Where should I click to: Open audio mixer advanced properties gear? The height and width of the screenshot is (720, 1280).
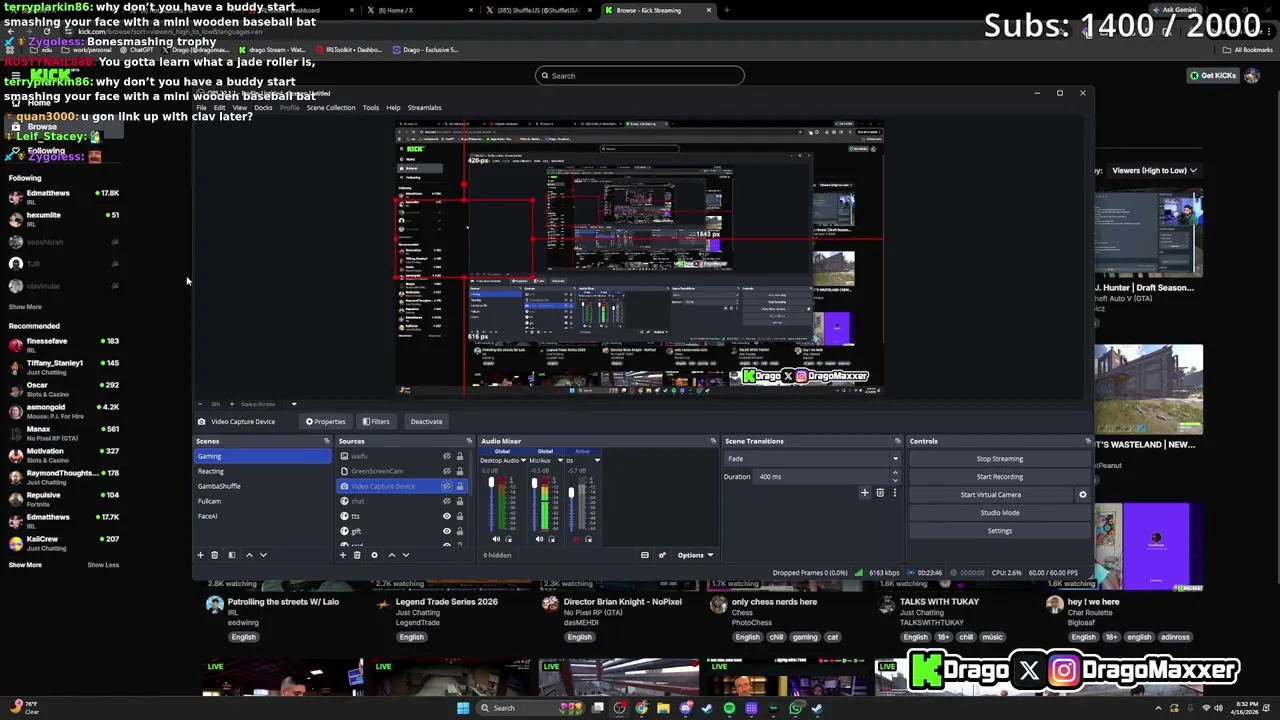(x=662, y=555)
